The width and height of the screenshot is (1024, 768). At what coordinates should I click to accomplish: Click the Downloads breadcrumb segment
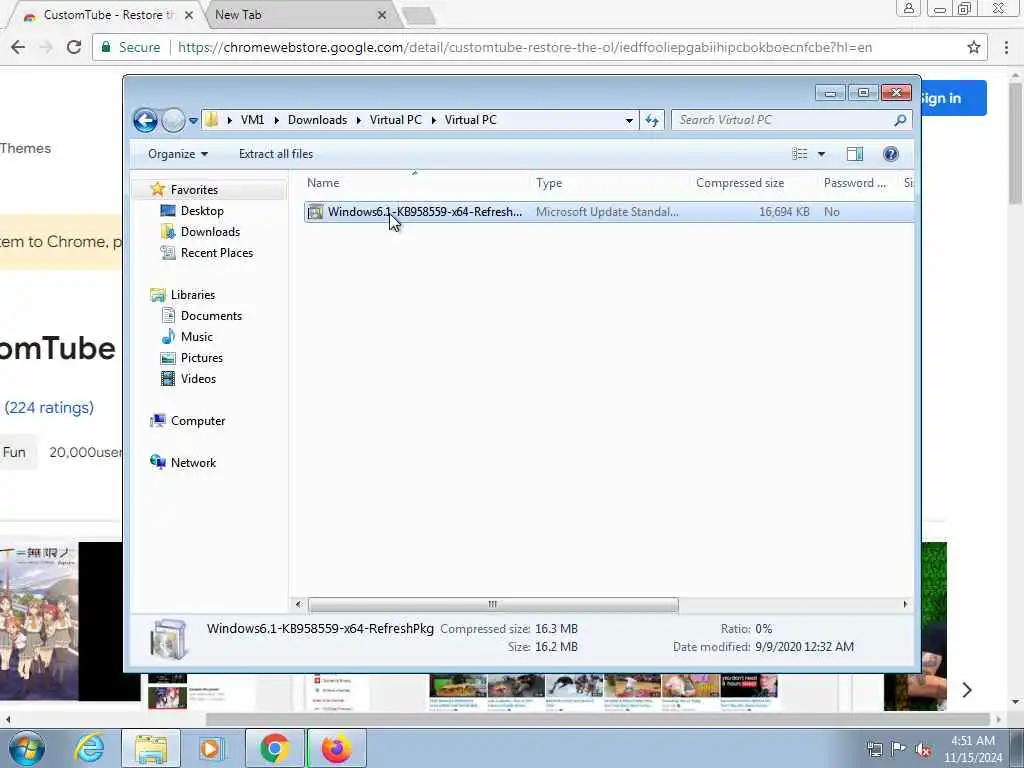coord(317,120)
